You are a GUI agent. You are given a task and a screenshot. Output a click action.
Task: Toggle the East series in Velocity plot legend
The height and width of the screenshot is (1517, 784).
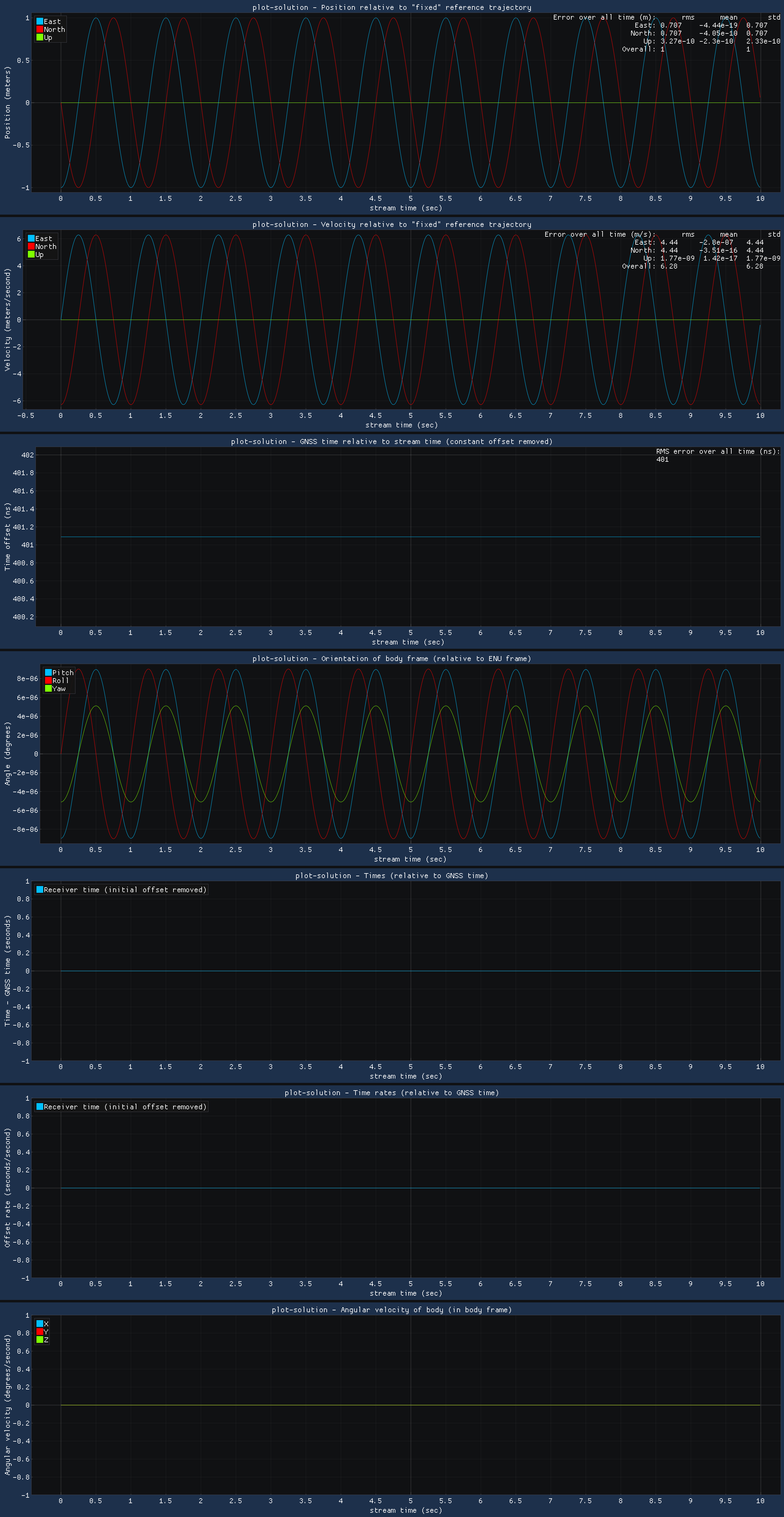pyautogui.click(x=40, y=239)
